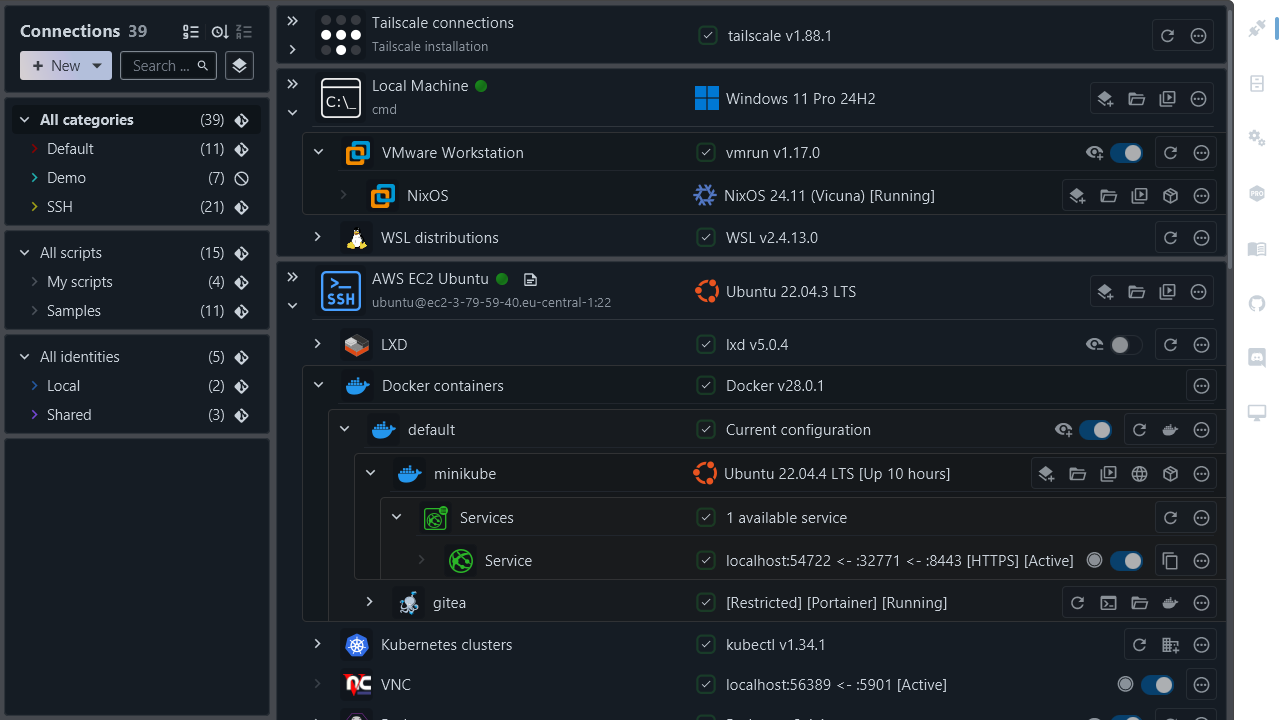Click the GitHub icon in right sidebar

[1257, 303]
